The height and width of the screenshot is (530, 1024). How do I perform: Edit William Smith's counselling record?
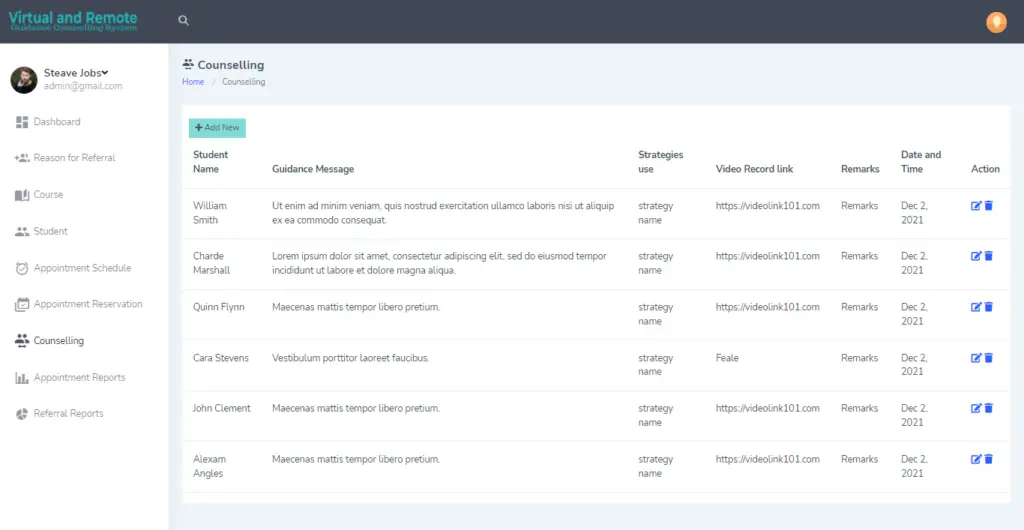click(x=976, y=206)
